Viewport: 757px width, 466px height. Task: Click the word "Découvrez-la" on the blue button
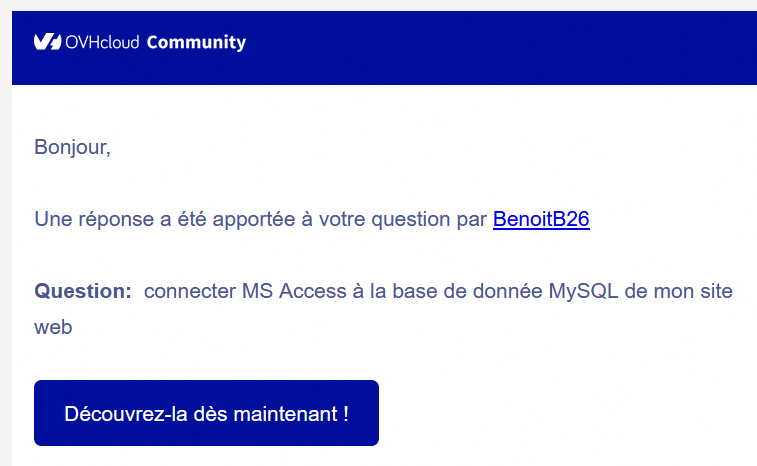click(114, 414)
